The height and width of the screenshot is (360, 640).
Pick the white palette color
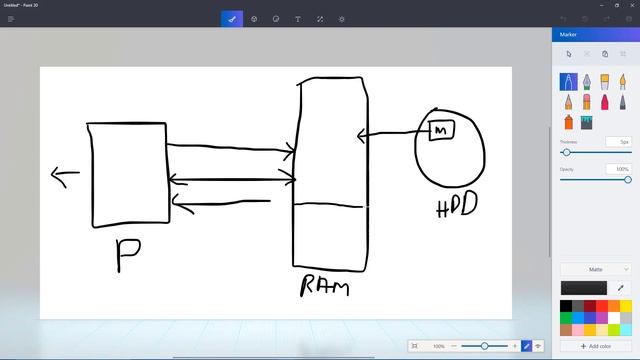click(x=614, y=318)
